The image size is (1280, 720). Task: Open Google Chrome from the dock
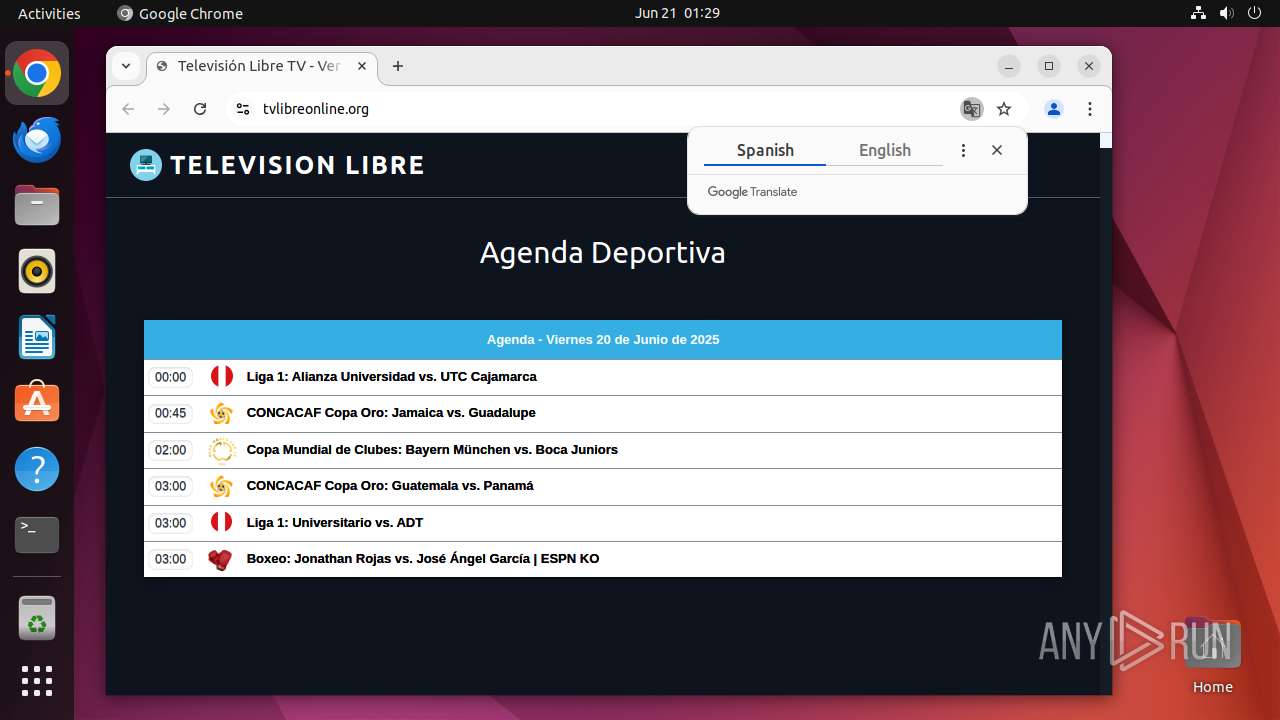[37, 74]
